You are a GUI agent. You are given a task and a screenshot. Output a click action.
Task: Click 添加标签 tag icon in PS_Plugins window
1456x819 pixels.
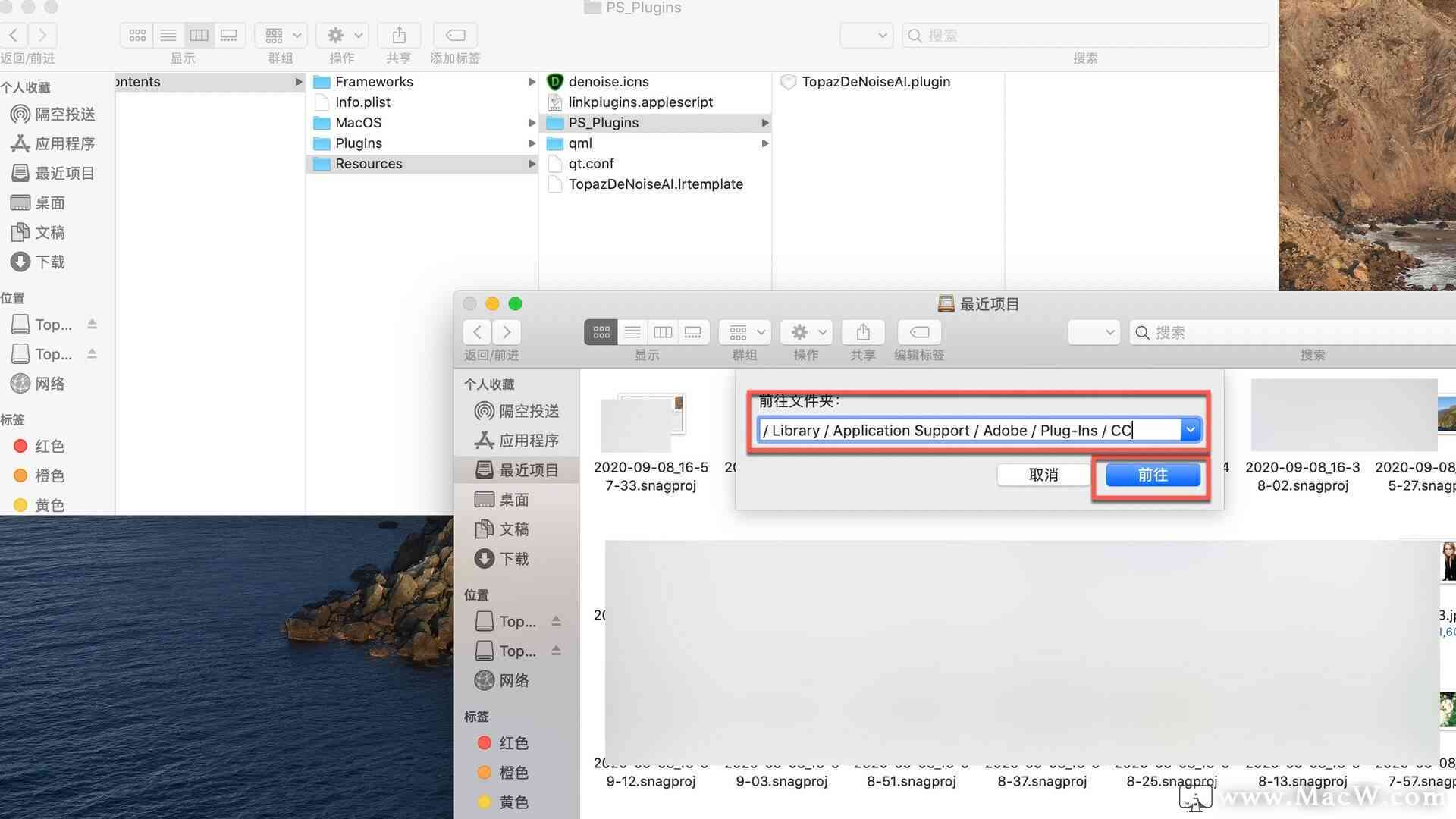click(x=455, y=35)
